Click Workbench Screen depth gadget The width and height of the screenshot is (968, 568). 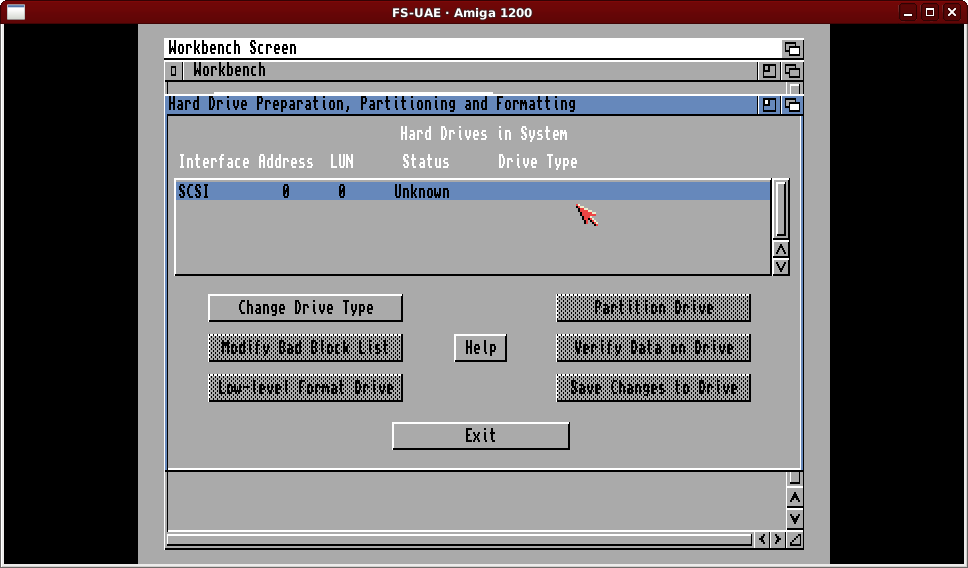point(792,48)
